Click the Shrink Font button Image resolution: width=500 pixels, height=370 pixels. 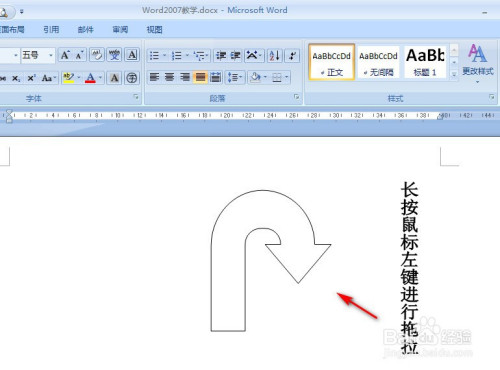(x=79, y=55)
